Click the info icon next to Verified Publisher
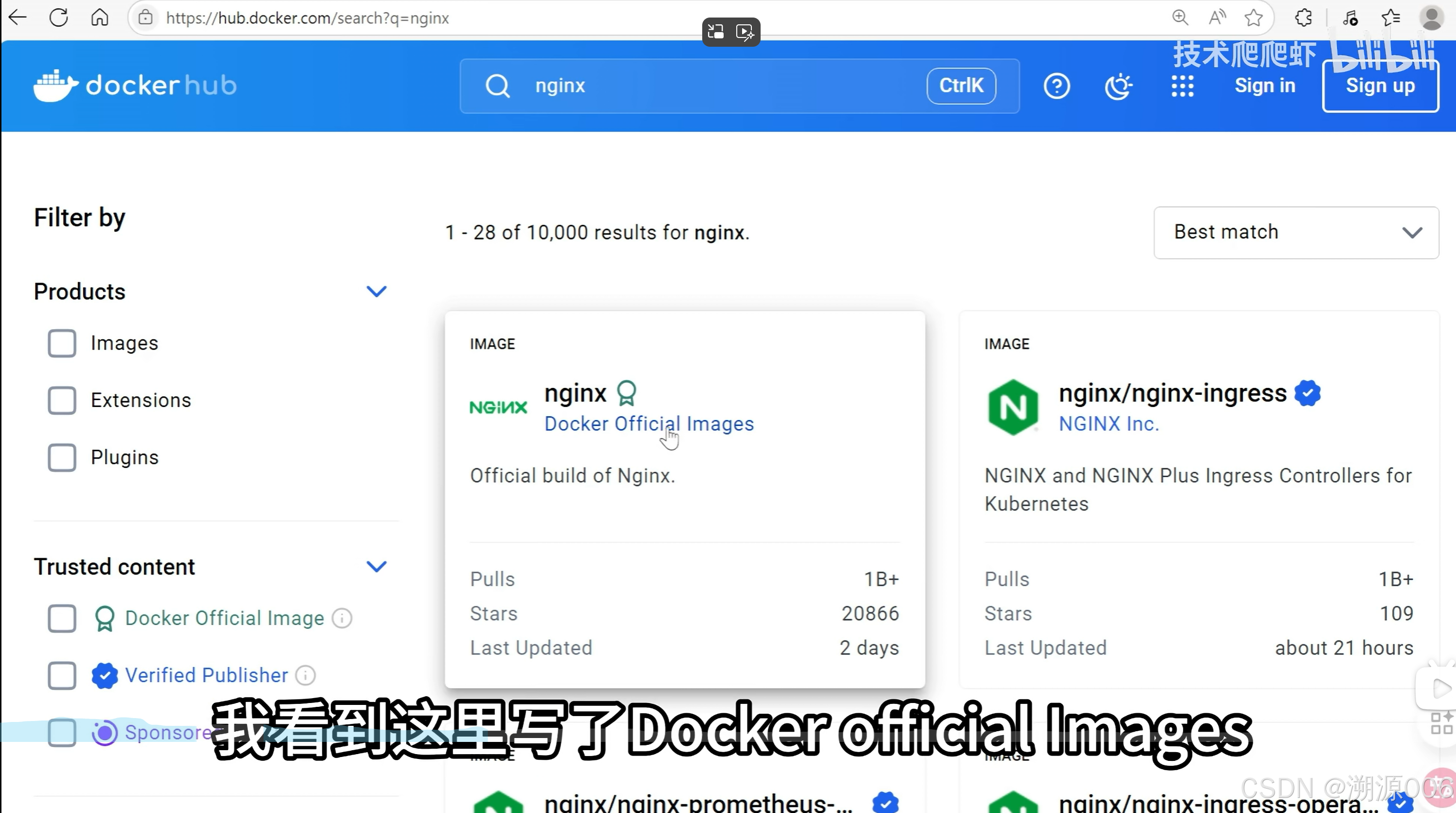1456x813 pixels. 306,675
